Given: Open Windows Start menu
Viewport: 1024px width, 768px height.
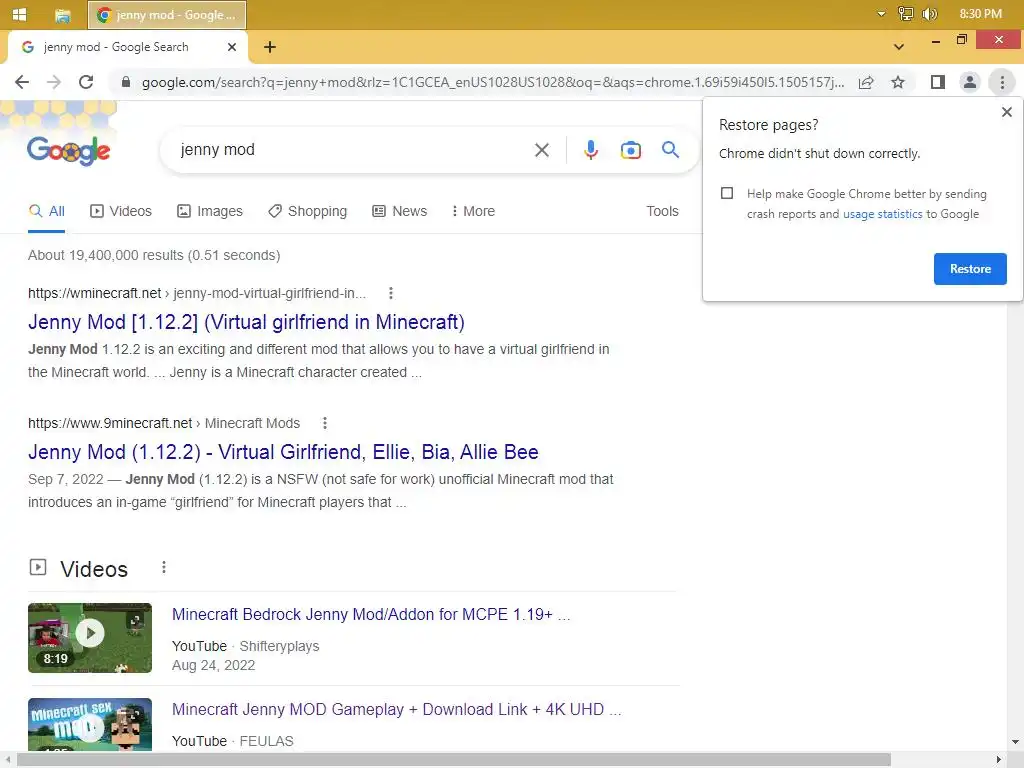Looking at the screenshot, I should point(20,14).
